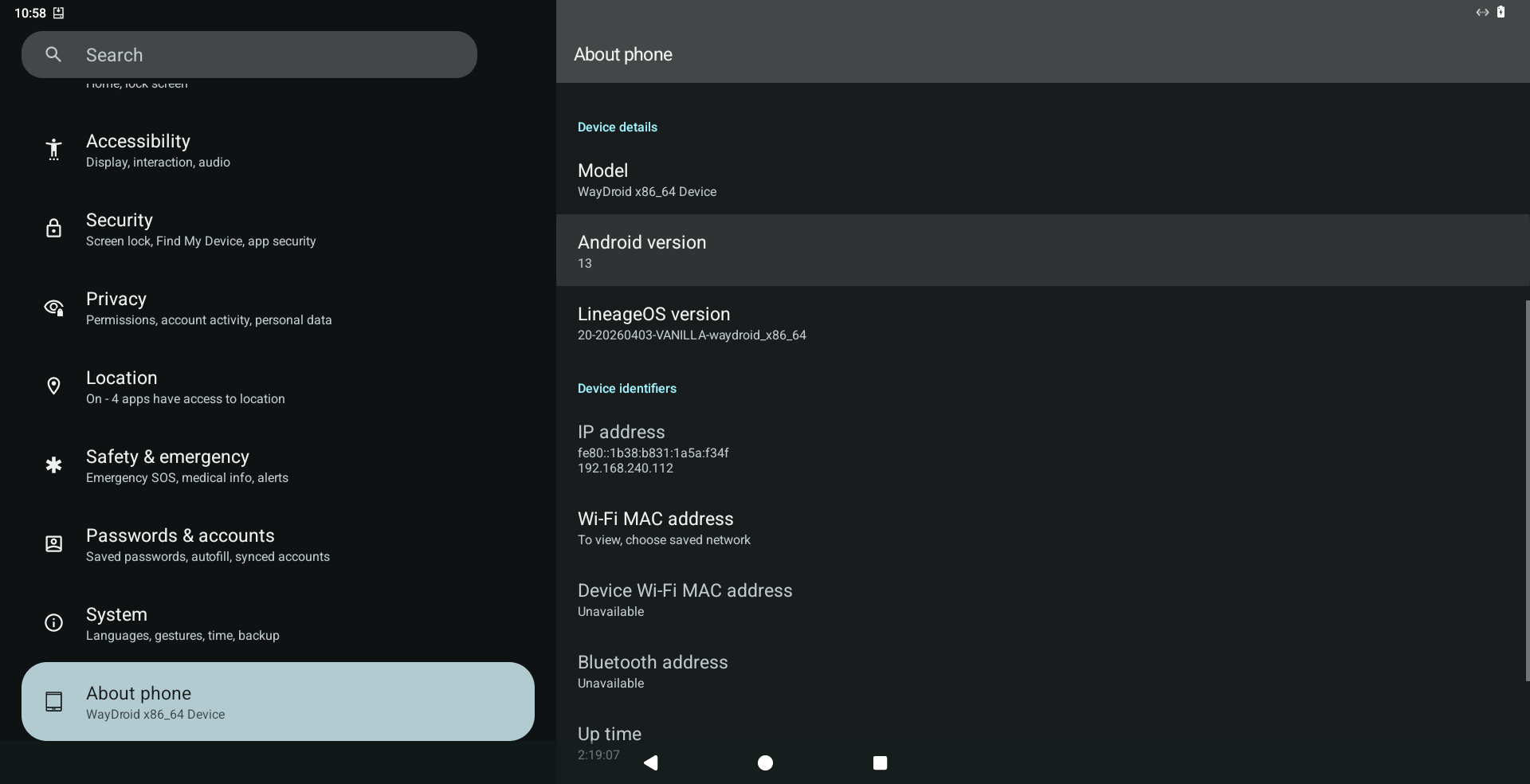Click the search magnifier icon
The width and height of the screenshot is (1530, 784).
[x=53, y=54]
